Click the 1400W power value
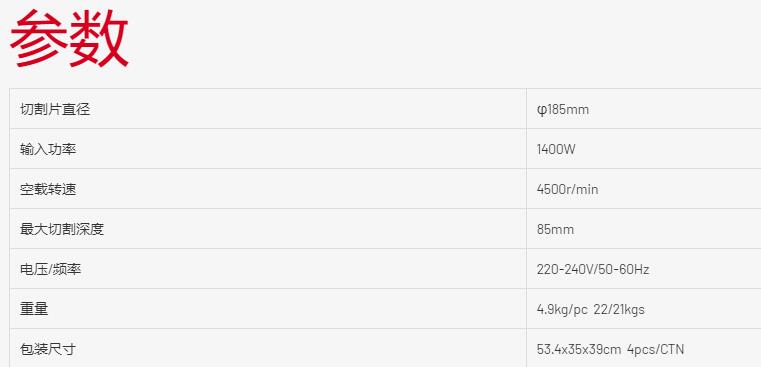The height and width of the screenshot is (367, 761). click(x=556, y=149)
